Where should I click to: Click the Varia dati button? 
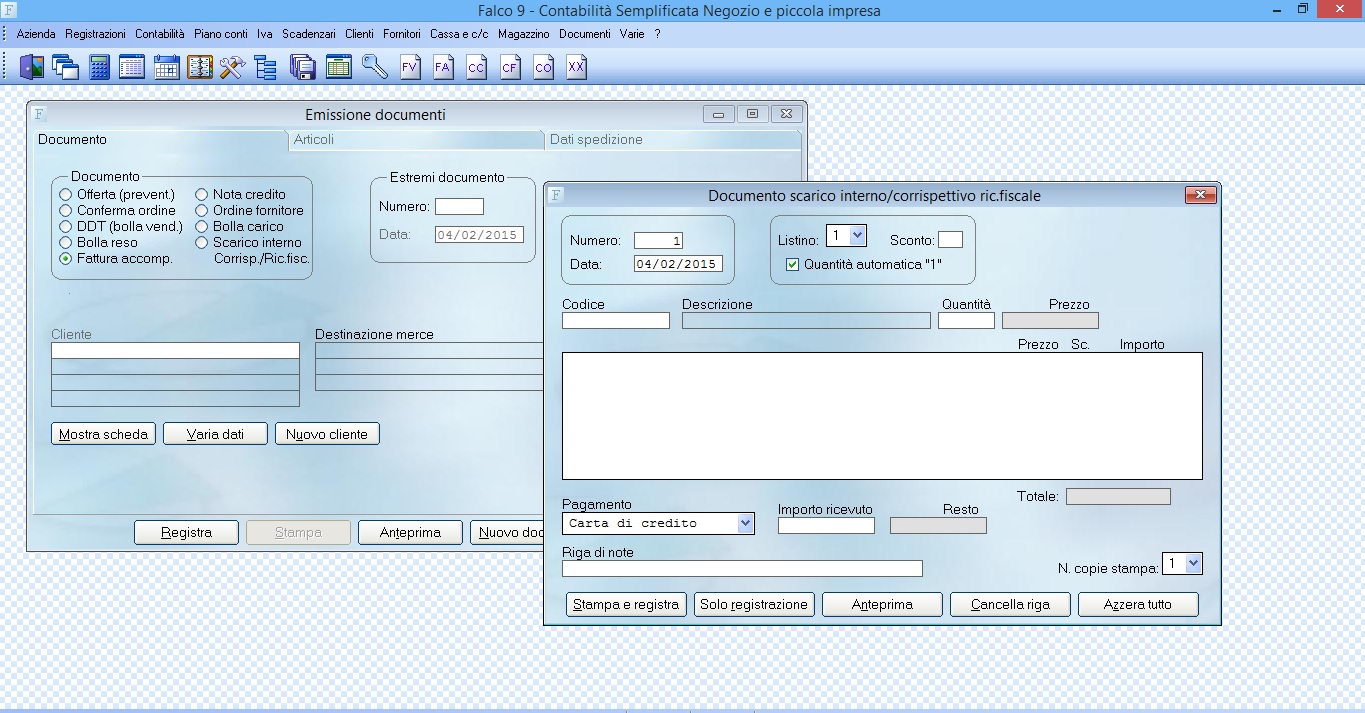[x=215, y=434]
